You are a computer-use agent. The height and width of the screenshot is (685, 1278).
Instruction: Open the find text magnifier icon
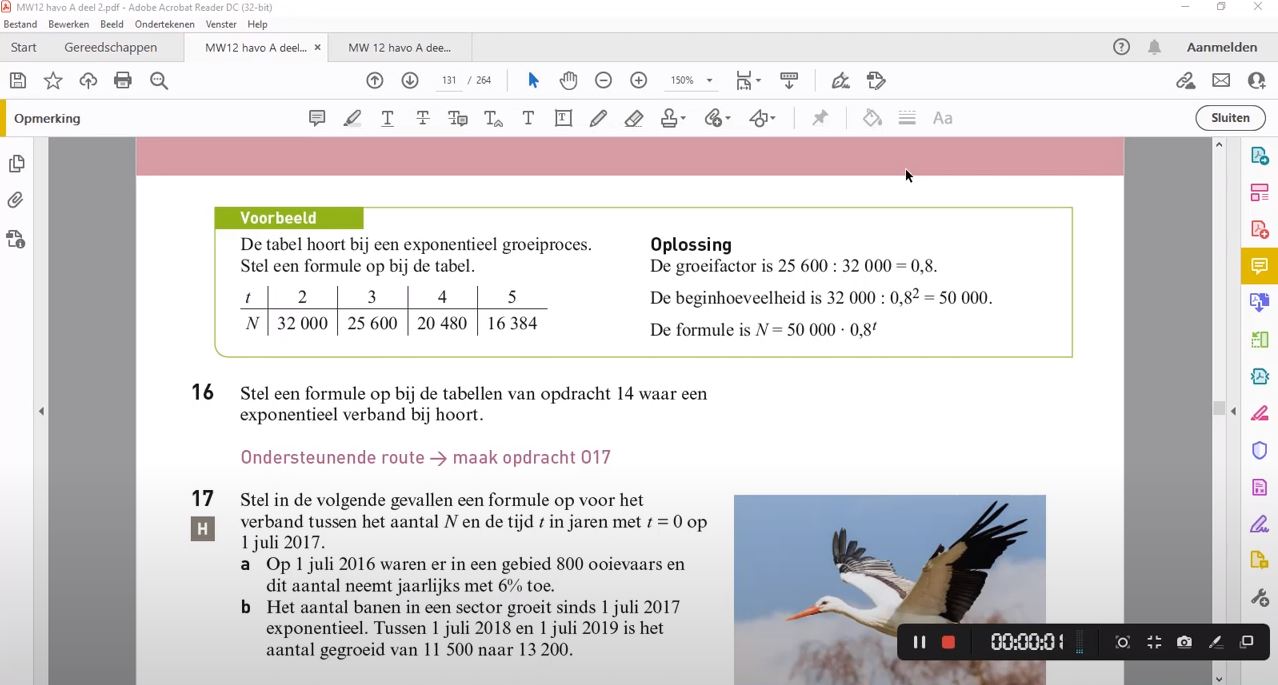click(159, 81)
